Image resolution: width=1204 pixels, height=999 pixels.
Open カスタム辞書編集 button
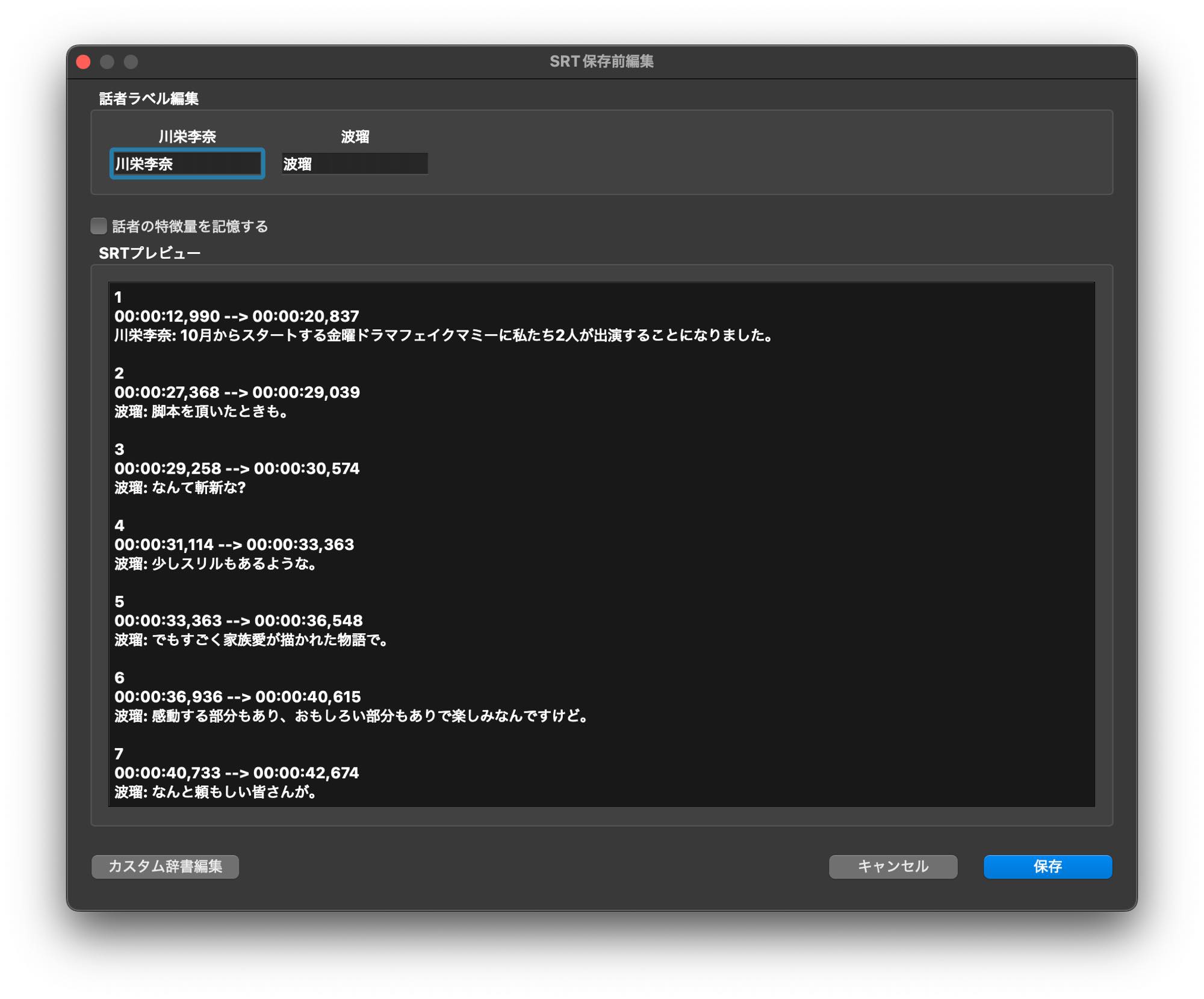165,866
